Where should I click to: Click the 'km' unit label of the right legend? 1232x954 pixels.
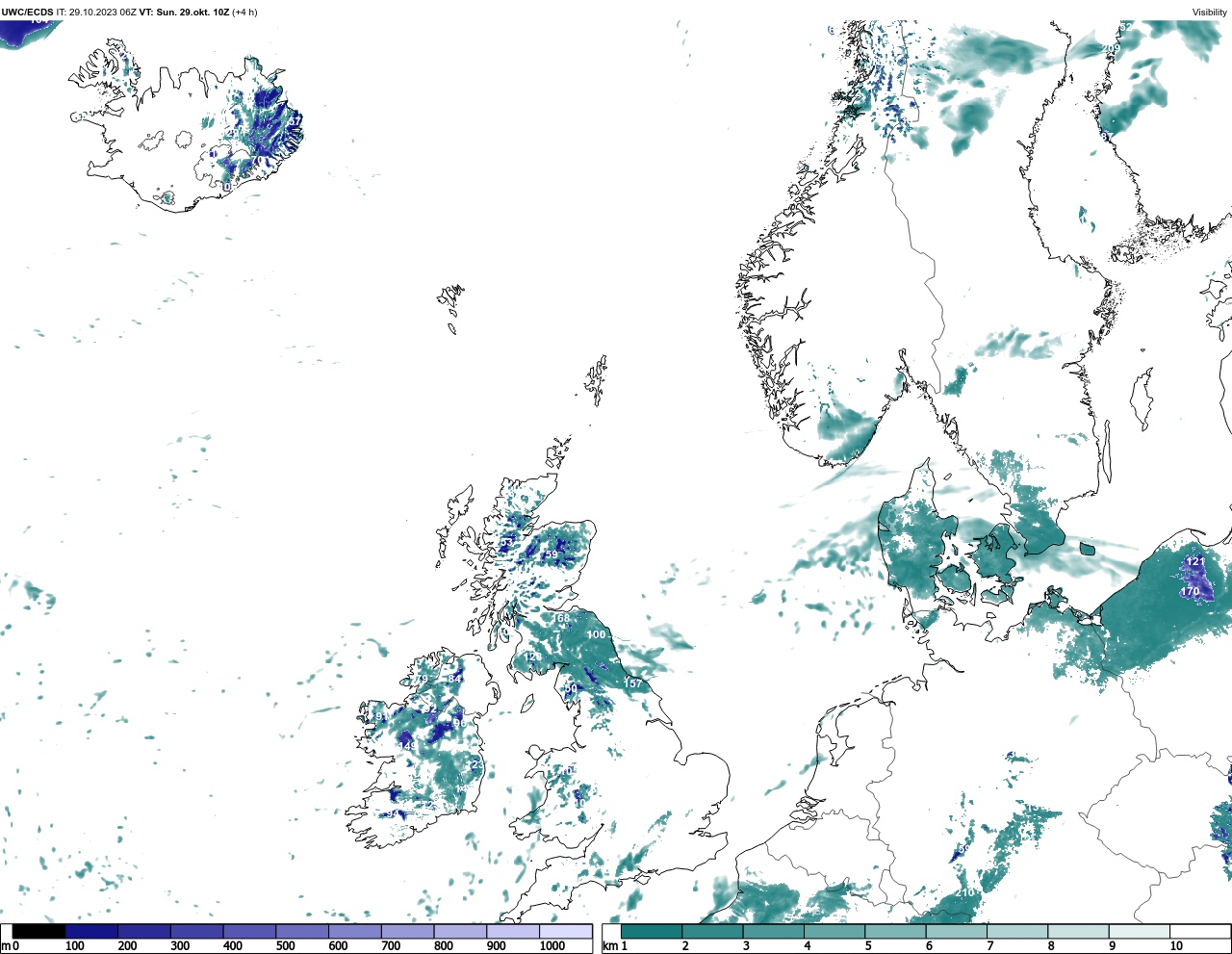click(609, 946)
